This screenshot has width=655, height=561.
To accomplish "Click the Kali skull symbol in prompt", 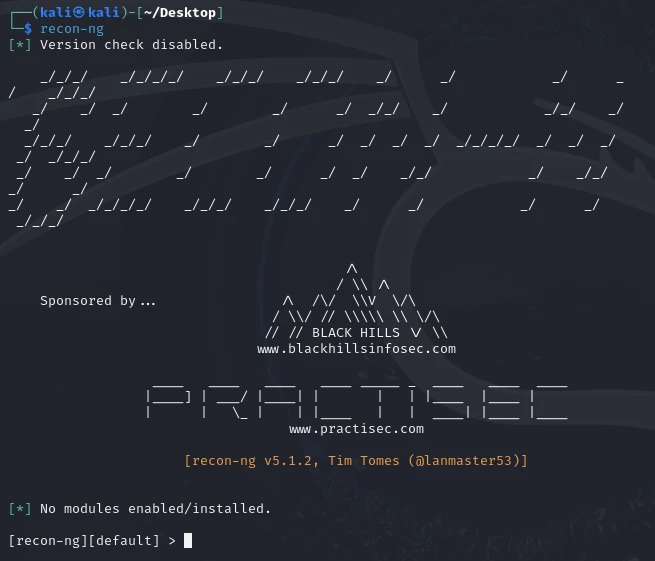I will (x=79, y=13).
